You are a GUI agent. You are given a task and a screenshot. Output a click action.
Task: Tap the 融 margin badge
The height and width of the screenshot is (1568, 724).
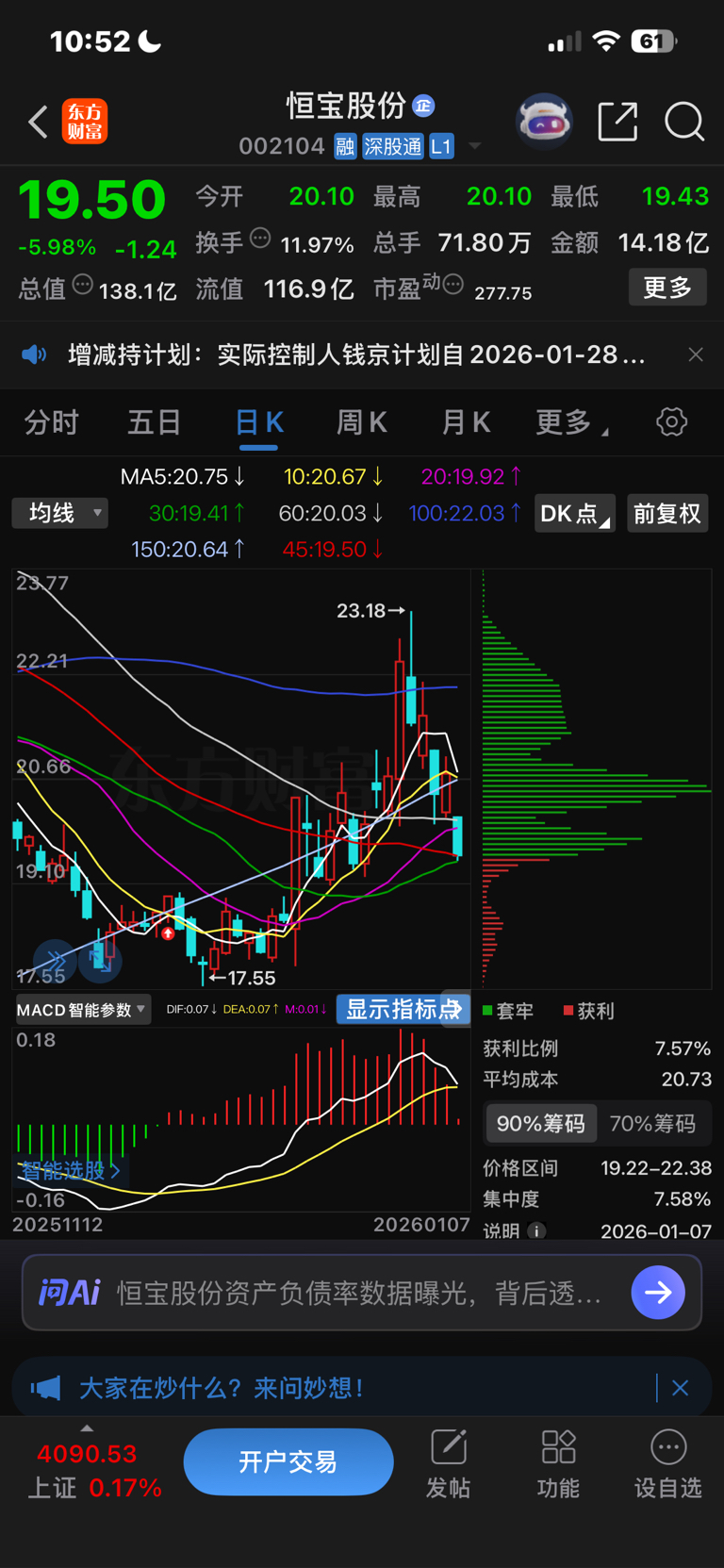(x=345, y=146)
